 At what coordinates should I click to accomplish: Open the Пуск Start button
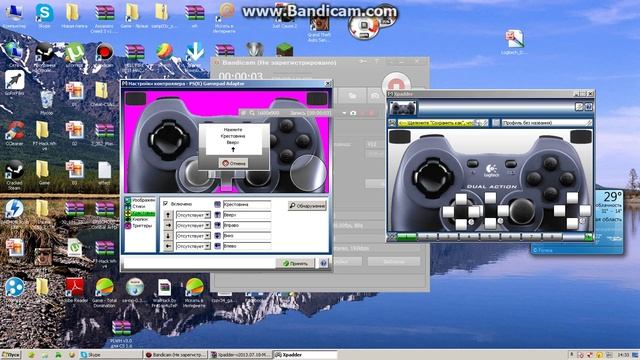point(11,355)
